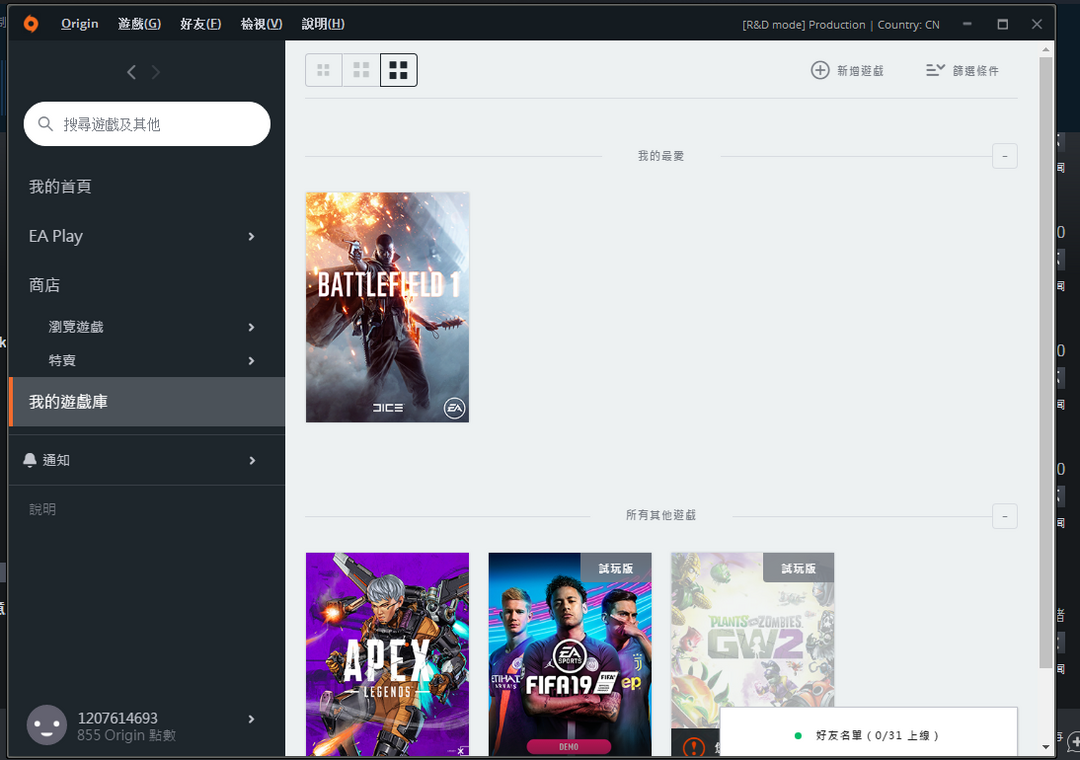Click the search games input field

[x=147, y=124]
